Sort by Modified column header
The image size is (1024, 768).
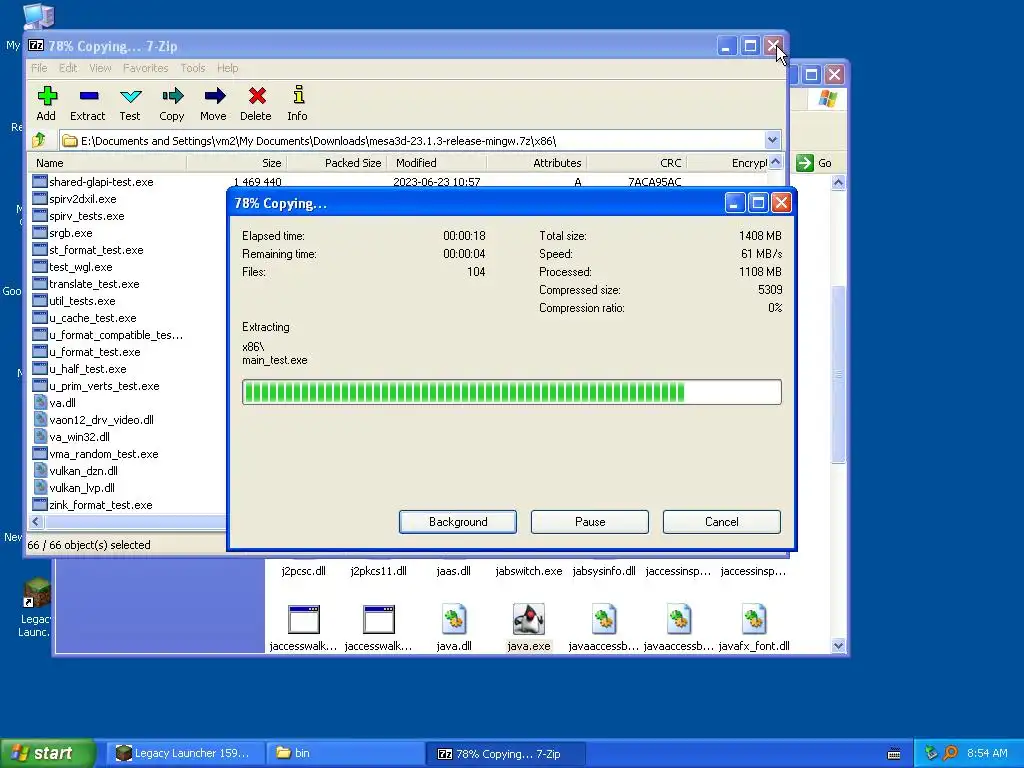[437, 163]
